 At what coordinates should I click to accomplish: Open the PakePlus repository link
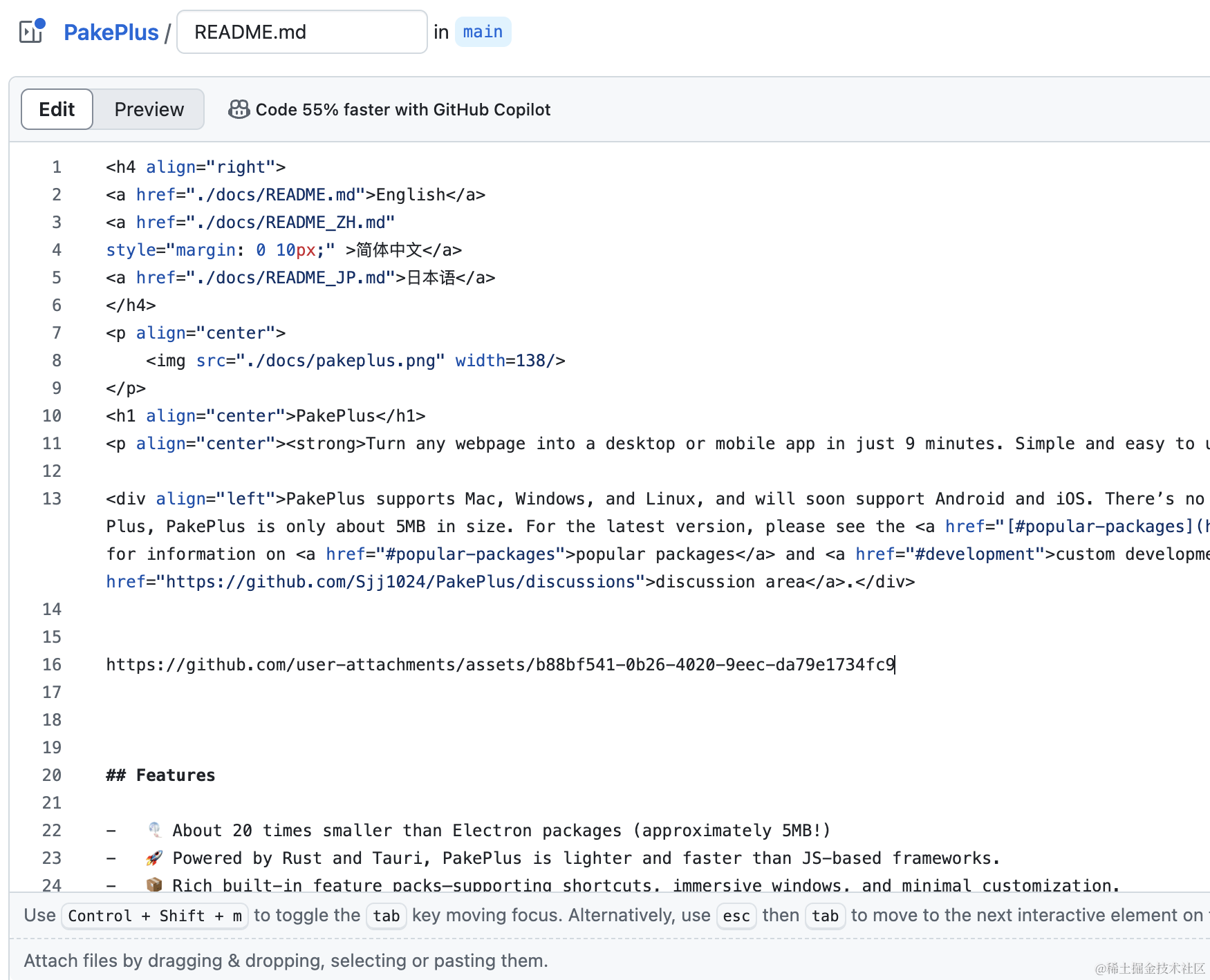point(111,32)
